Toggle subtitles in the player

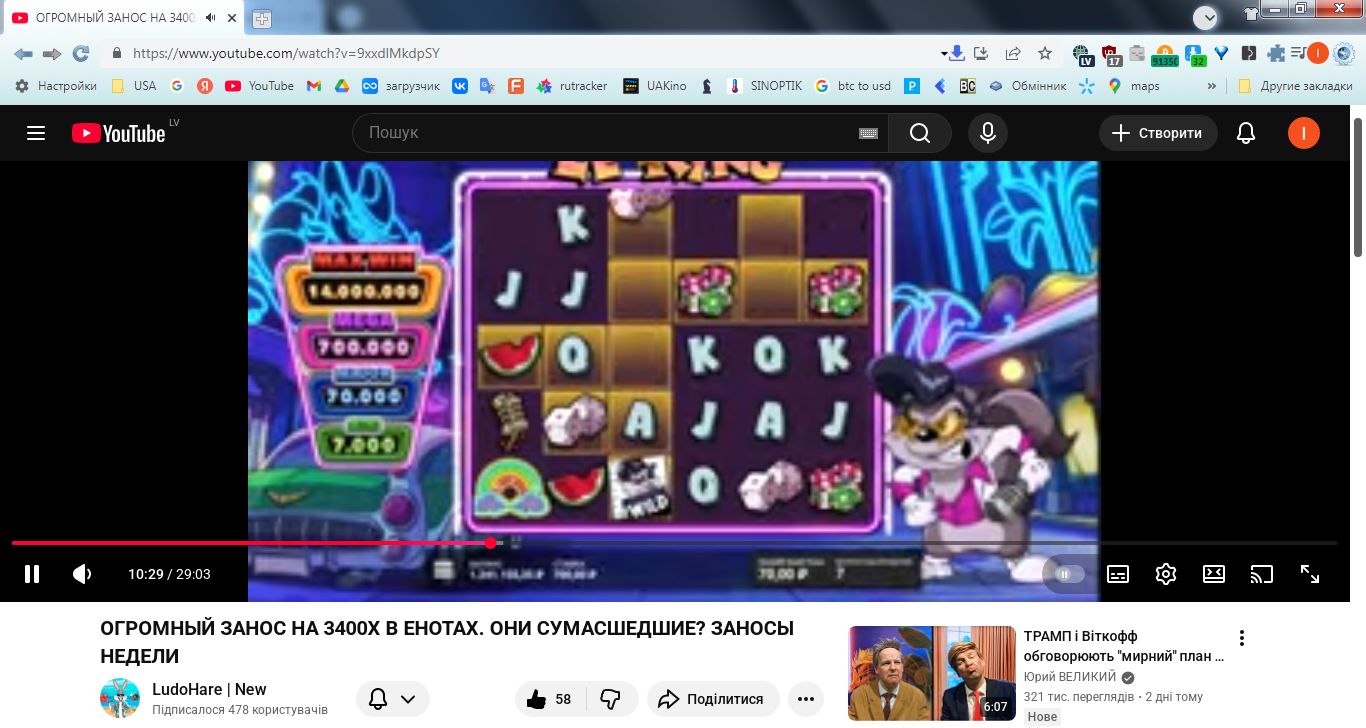click(1118, 574)
